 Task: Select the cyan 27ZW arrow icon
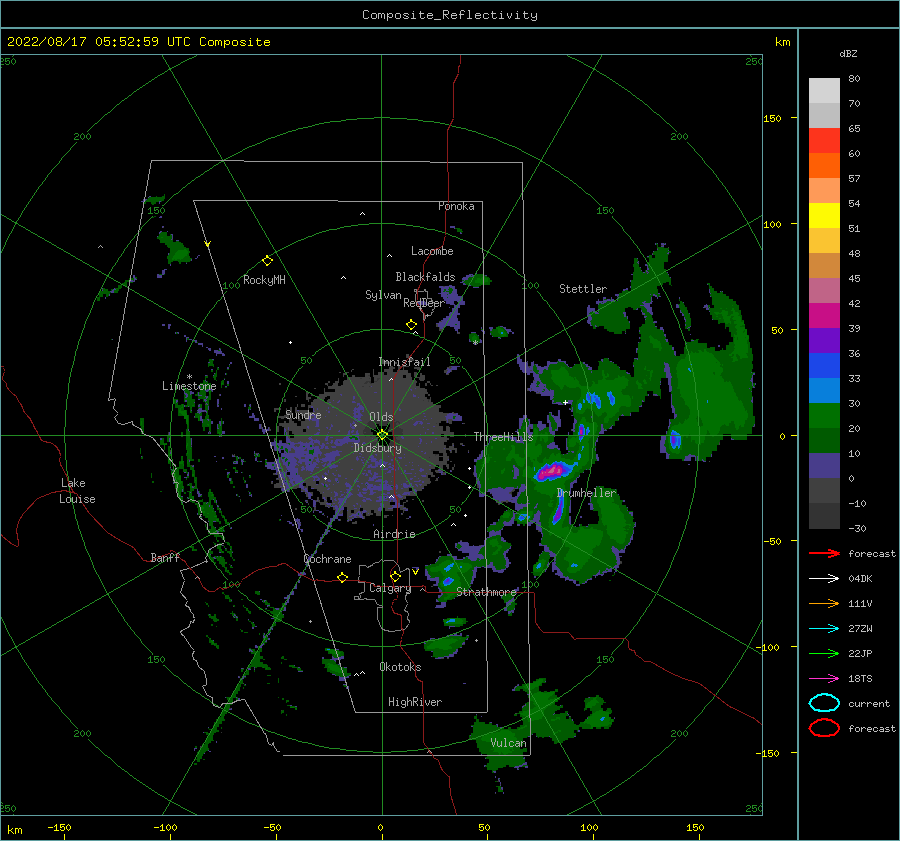[824, 629]
